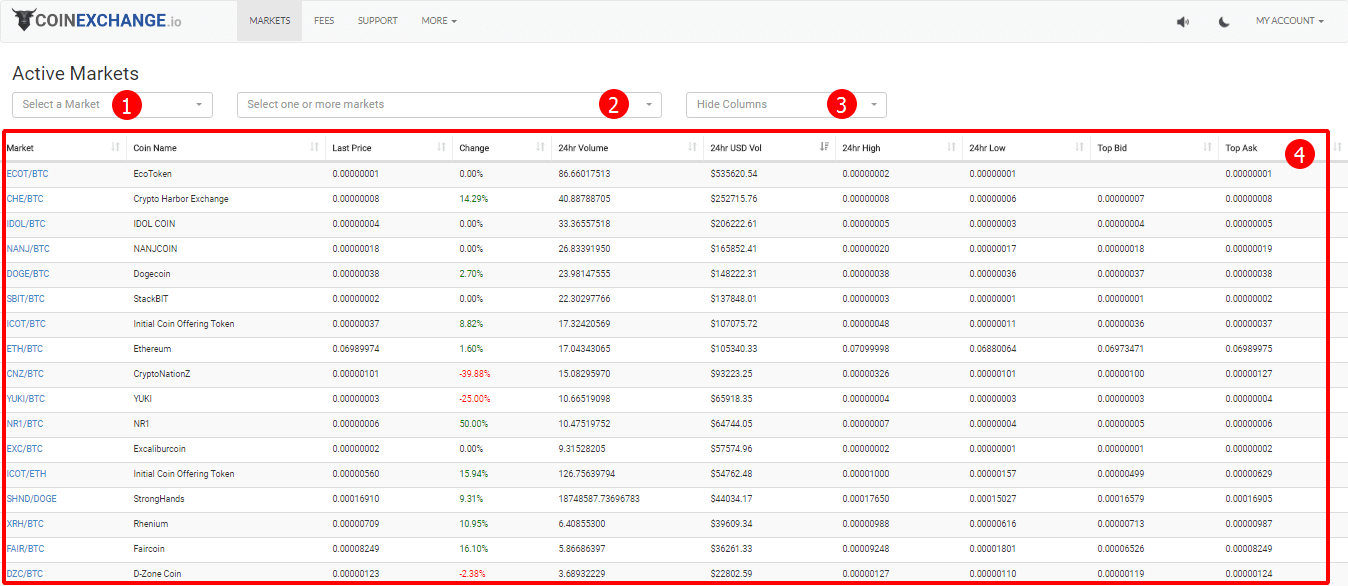Open the NR1/BTC market link
The image size is (1348, 586).
click(x=25, y=424)
